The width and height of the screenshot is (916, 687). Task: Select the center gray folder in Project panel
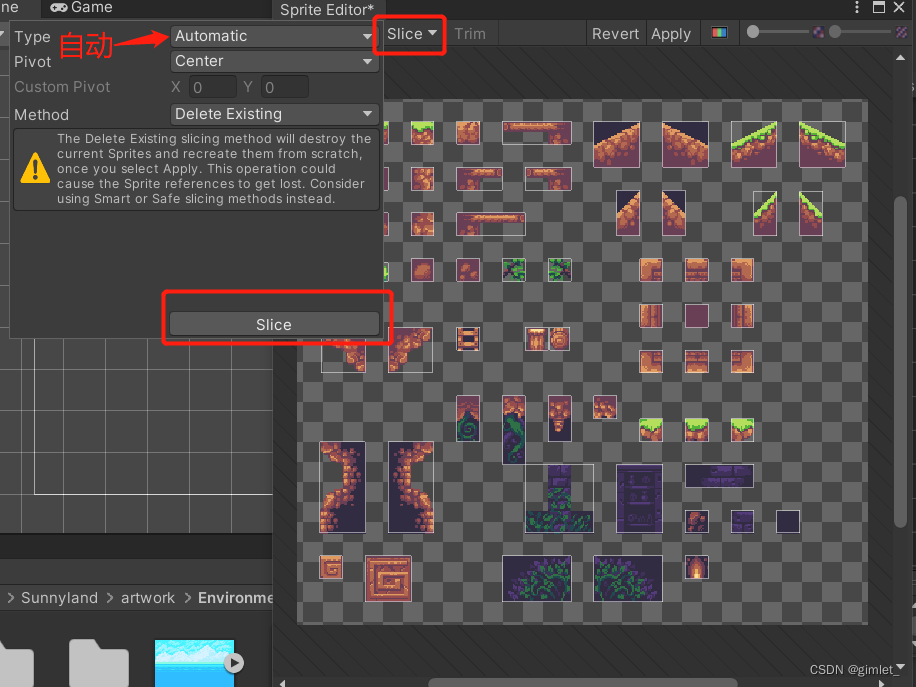coord(99,663)
